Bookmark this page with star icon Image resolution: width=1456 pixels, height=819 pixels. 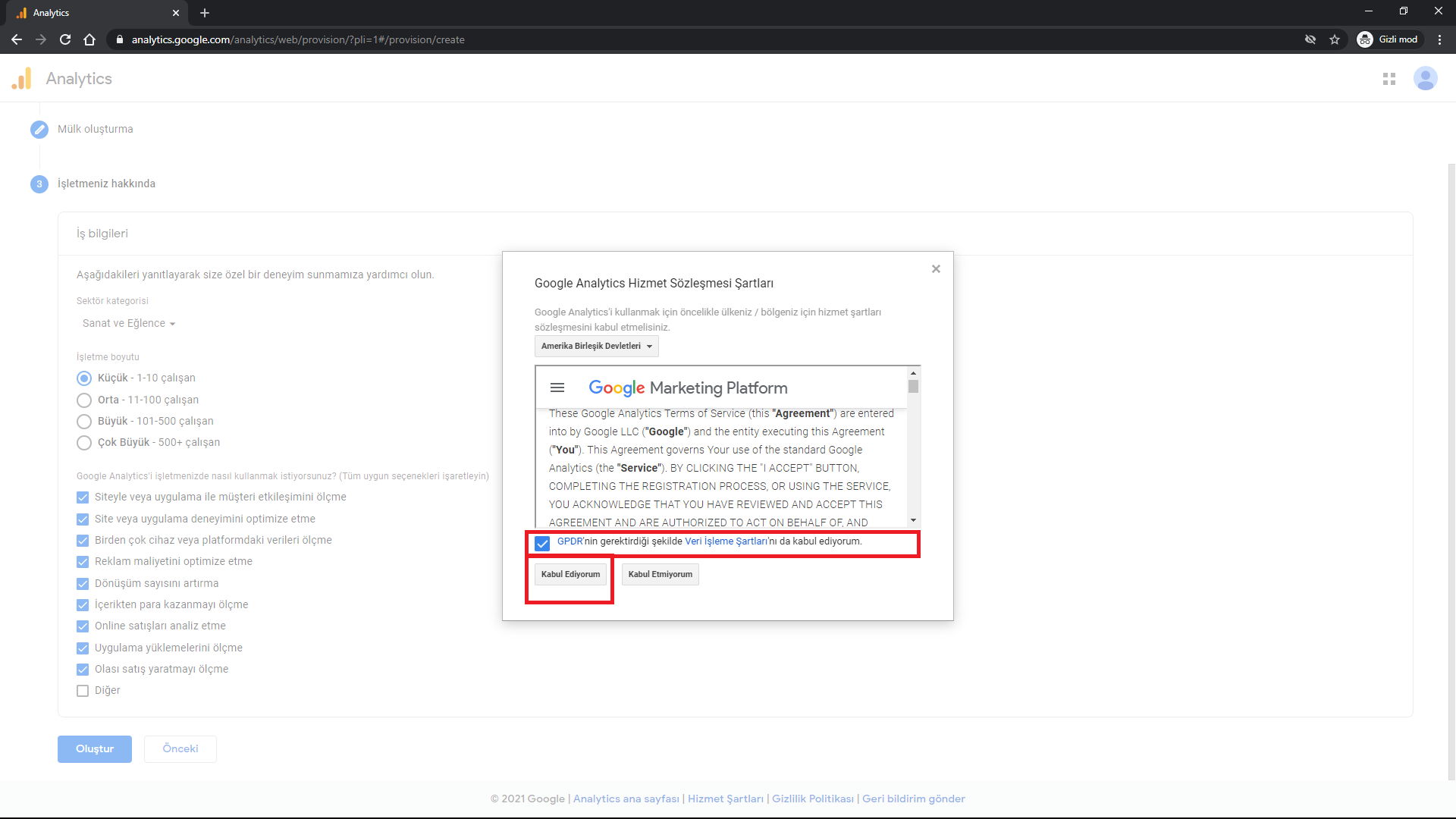1335,39
